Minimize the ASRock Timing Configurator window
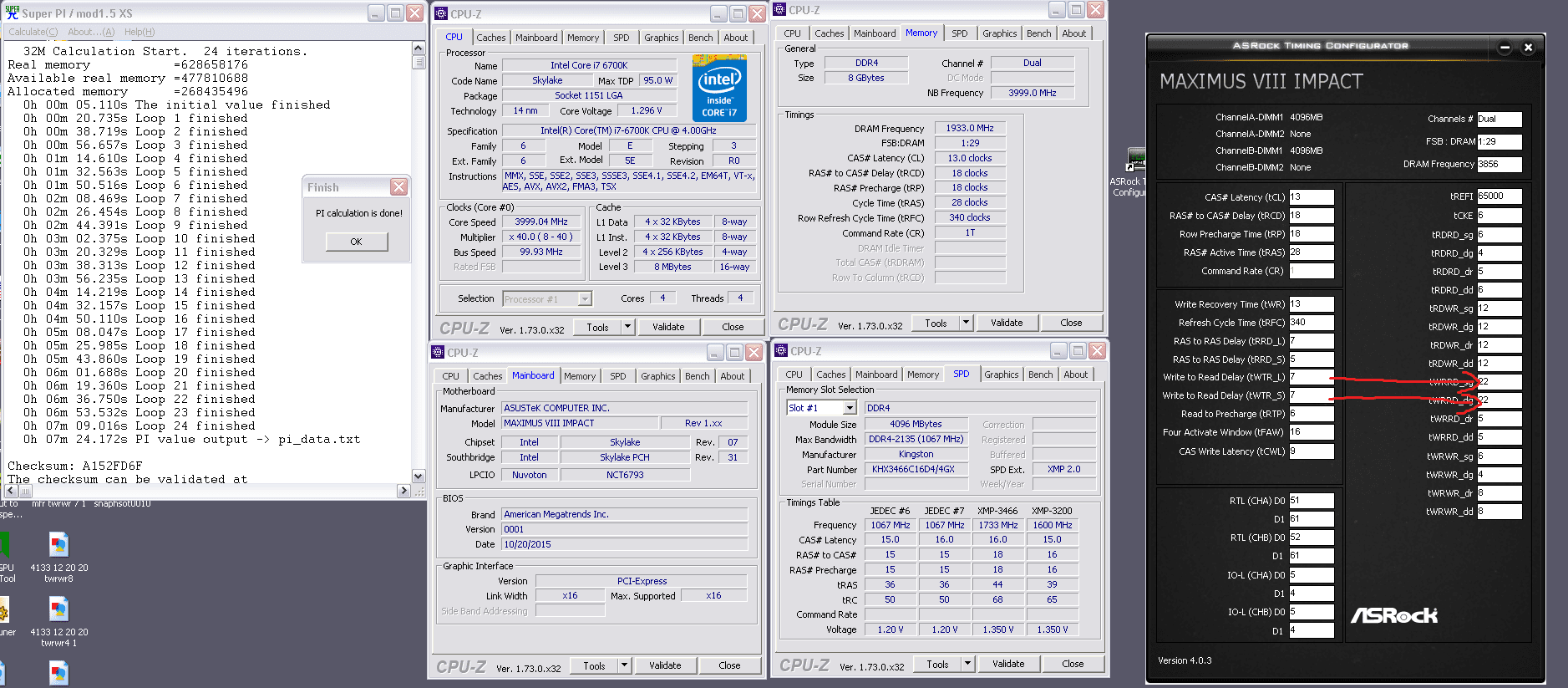This screenshot has width=1568, height=688. point(1505,48)
